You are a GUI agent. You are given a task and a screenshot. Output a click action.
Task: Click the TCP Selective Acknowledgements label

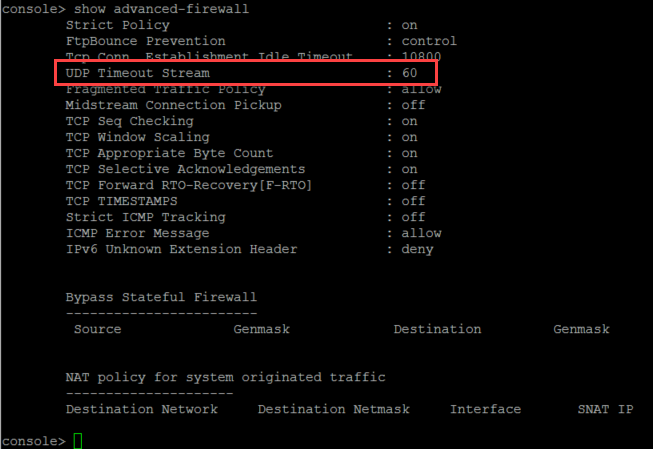pyautogui.click(x=185, y=169)
